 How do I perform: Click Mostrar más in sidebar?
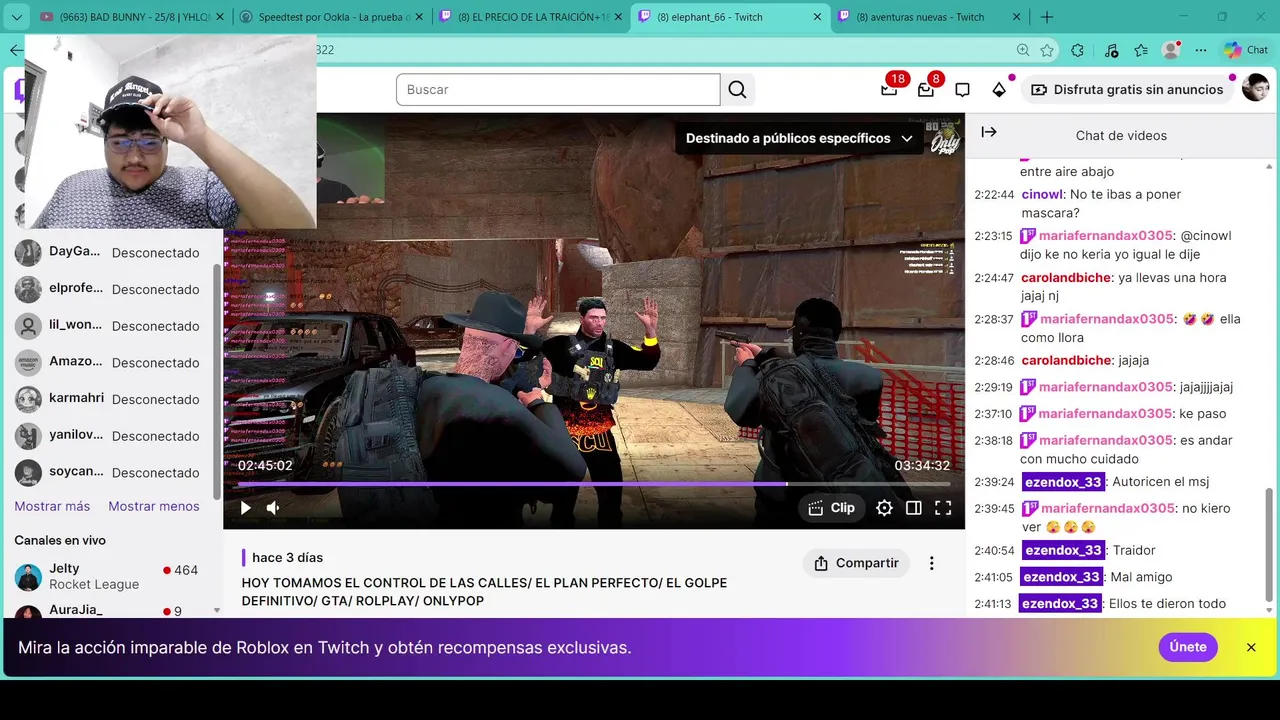52,506
